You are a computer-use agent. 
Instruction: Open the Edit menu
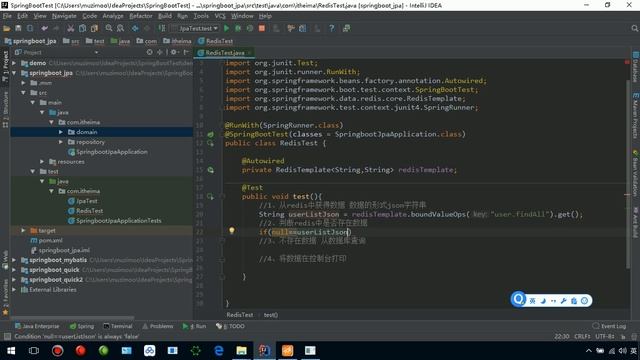point(22,16)
